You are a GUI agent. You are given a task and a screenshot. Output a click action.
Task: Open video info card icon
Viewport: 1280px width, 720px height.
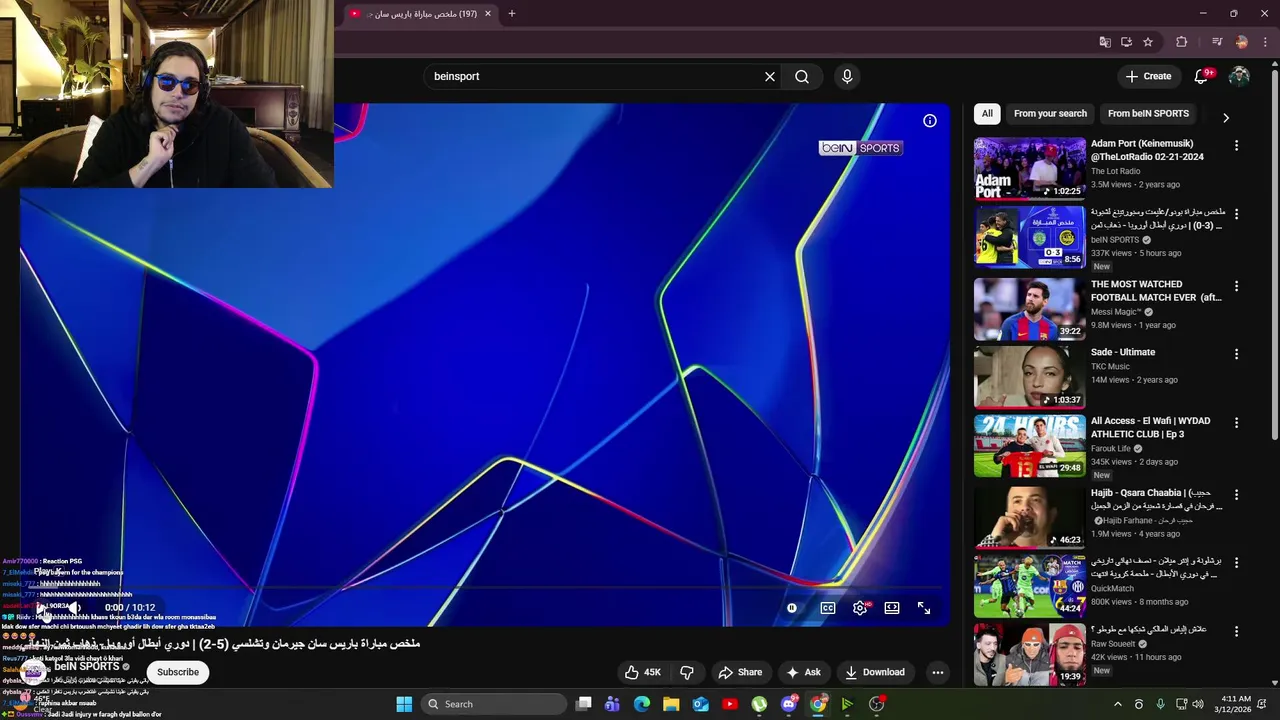coord(930,121)
